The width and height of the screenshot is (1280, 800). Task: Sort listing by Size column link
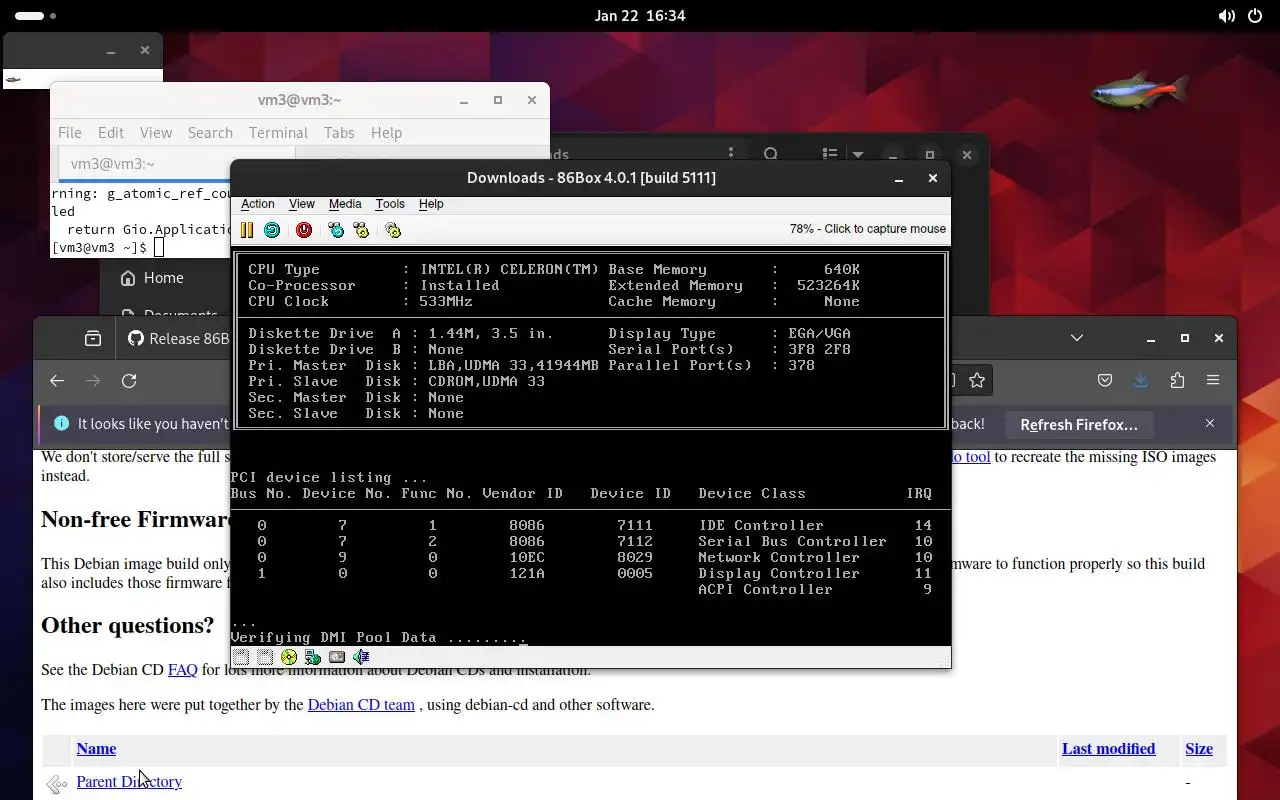(1199, 748)
